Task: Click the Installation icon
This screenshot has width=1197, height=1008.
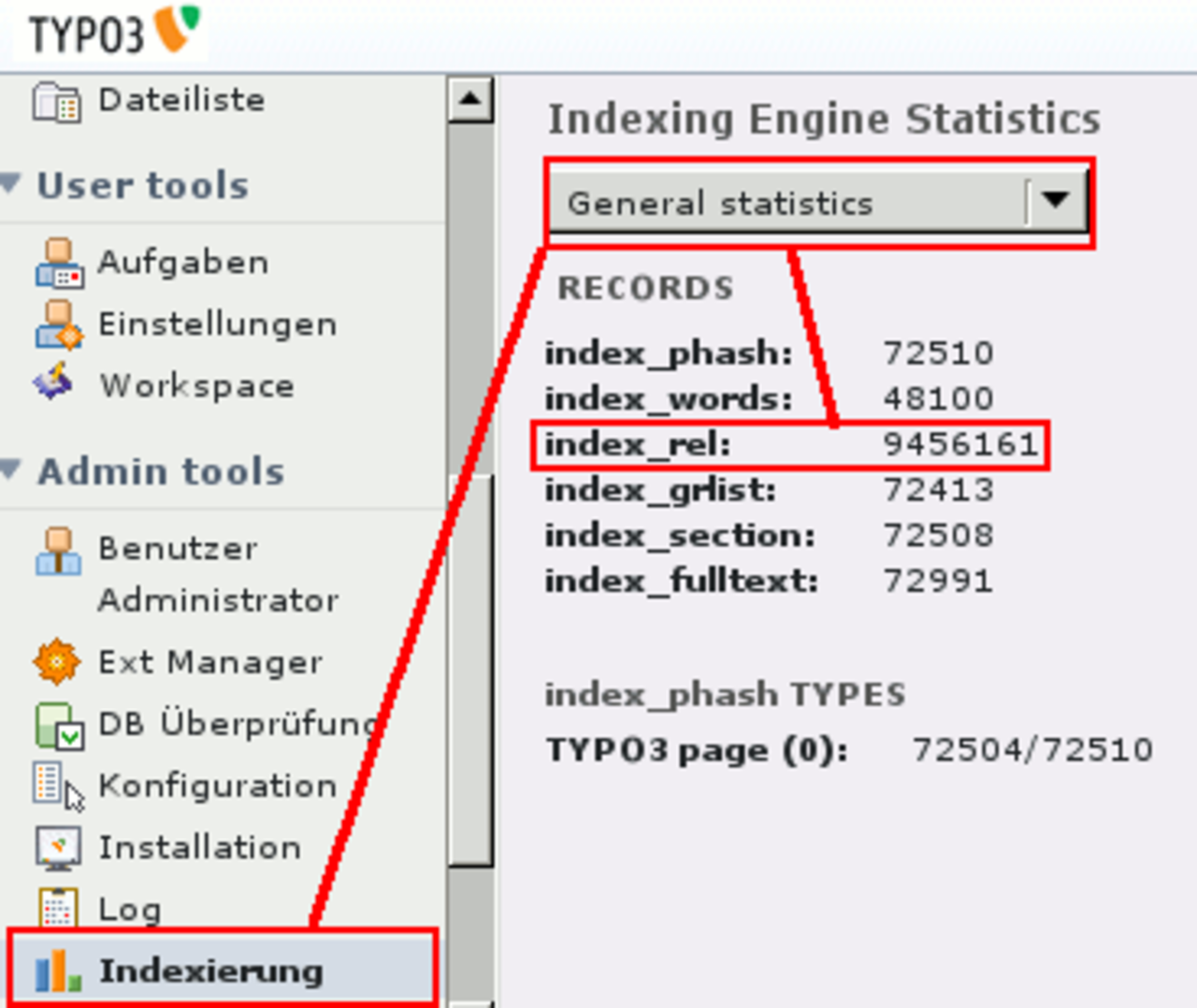Action: pyautogui.click(x=58, y=847)
